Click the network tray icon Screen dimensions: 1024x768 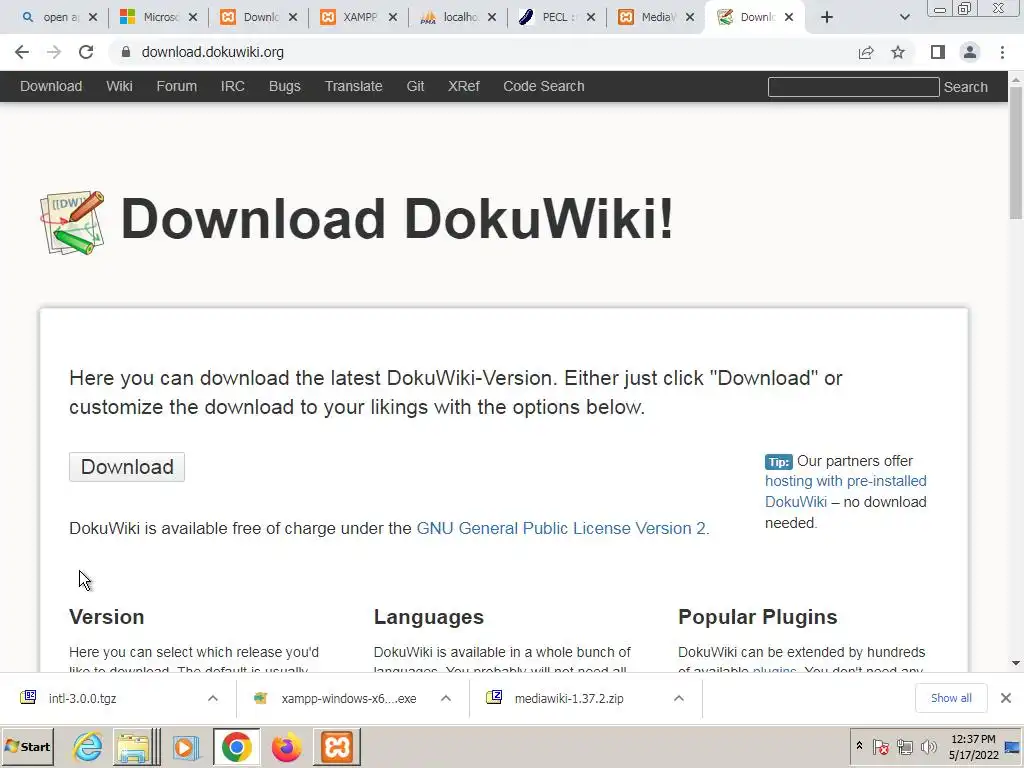[905, 746]
